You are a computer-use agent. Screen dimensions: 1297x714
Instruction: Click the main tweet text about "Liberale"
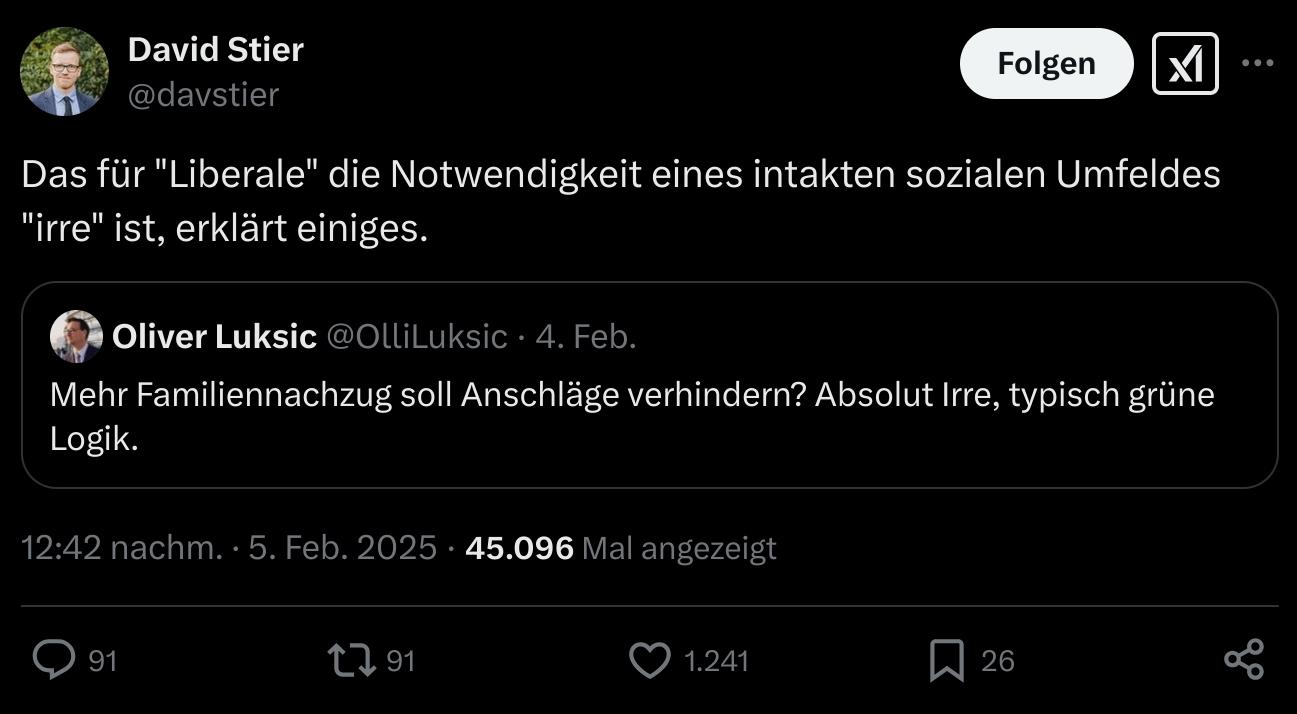coord(620,202)
